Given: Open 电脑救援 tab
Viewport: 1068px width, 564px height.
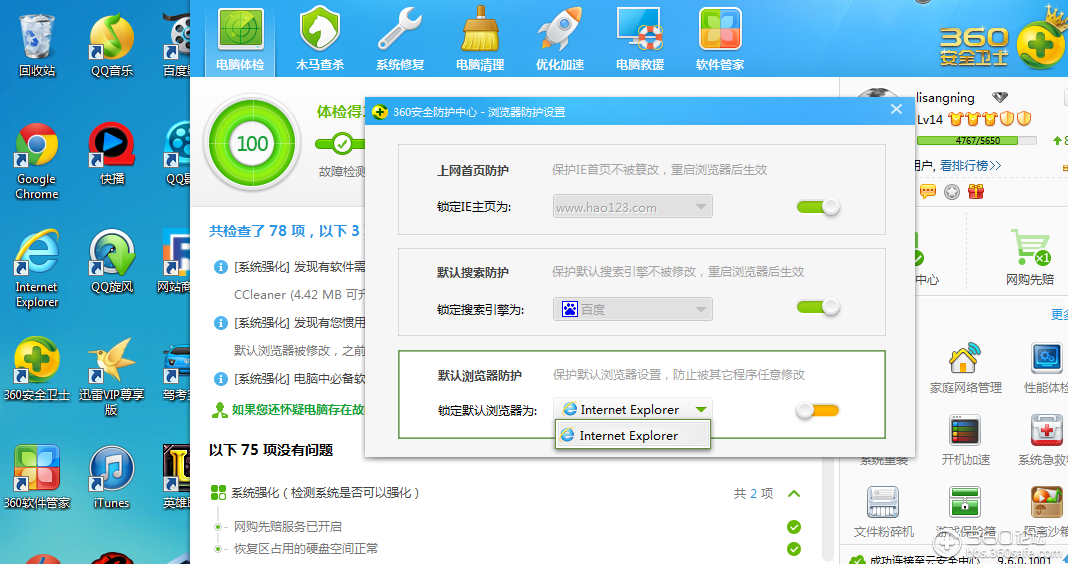Looking at the screenshot, I should coord(640,40).
